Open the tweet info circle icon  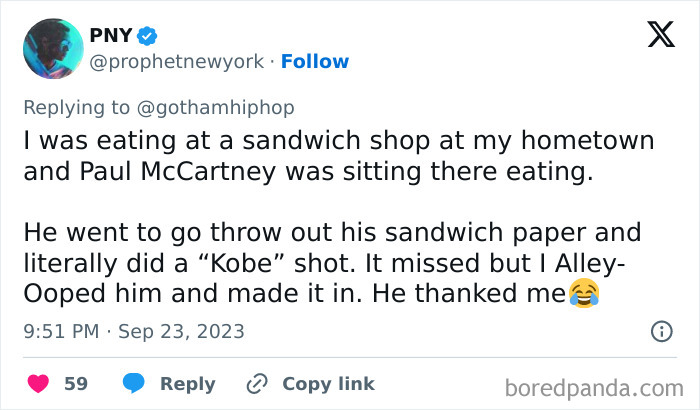(x=661, y=331)
